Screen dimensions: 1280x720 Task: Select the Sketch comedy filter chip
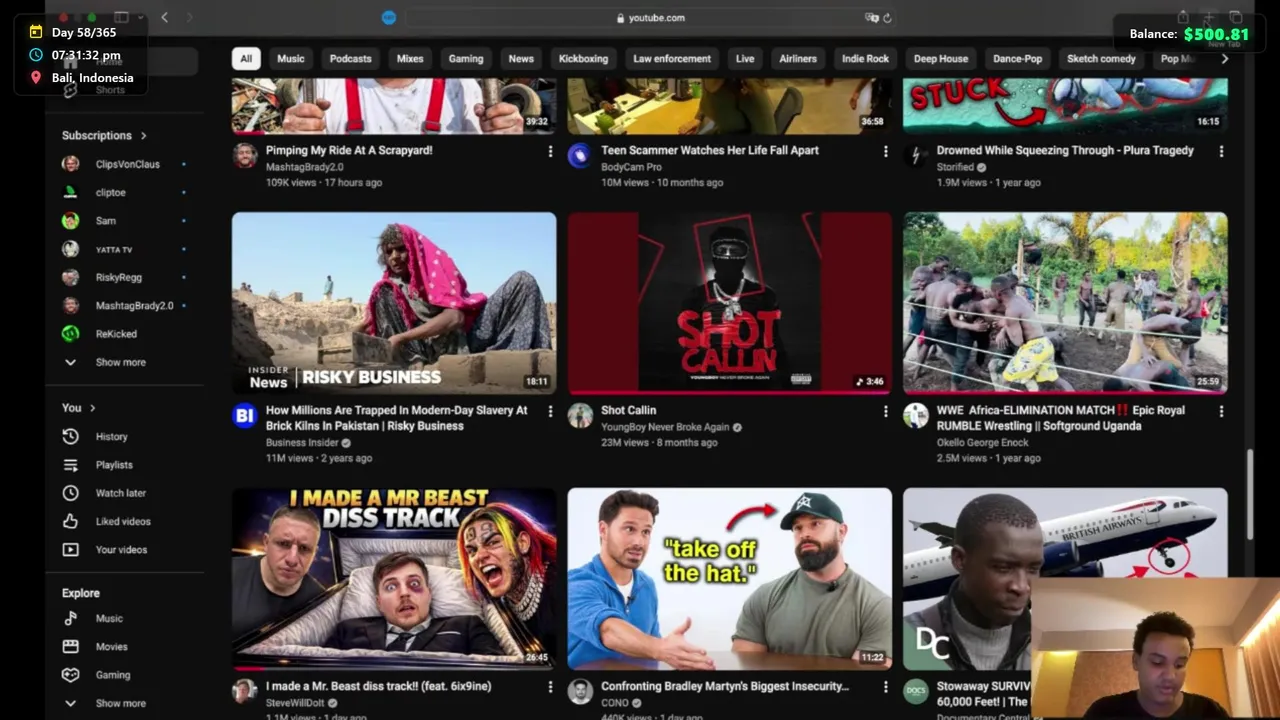point(1101,59)
